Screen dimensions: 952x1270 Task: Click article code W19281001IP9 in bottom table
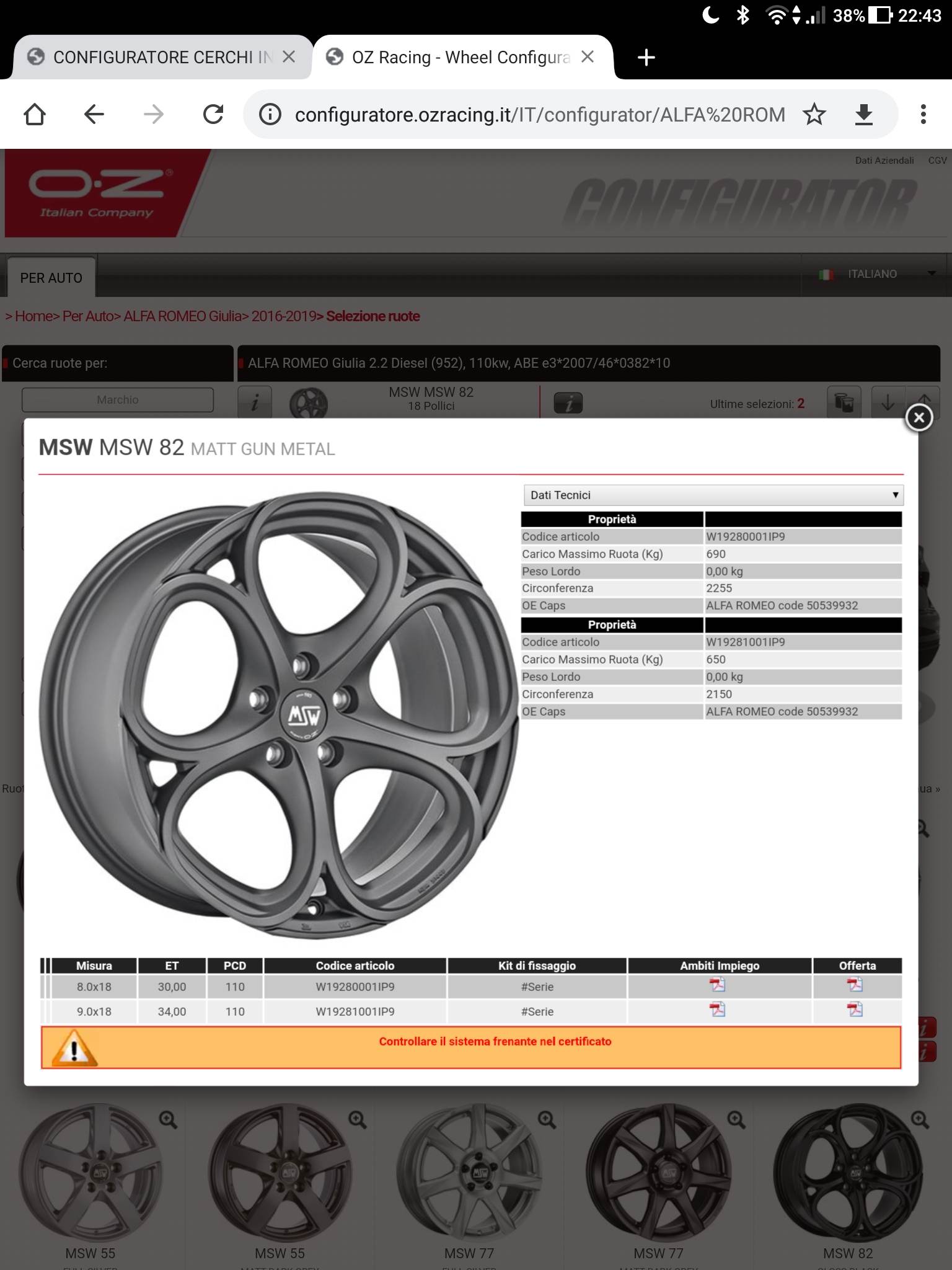coord(355,1011)
